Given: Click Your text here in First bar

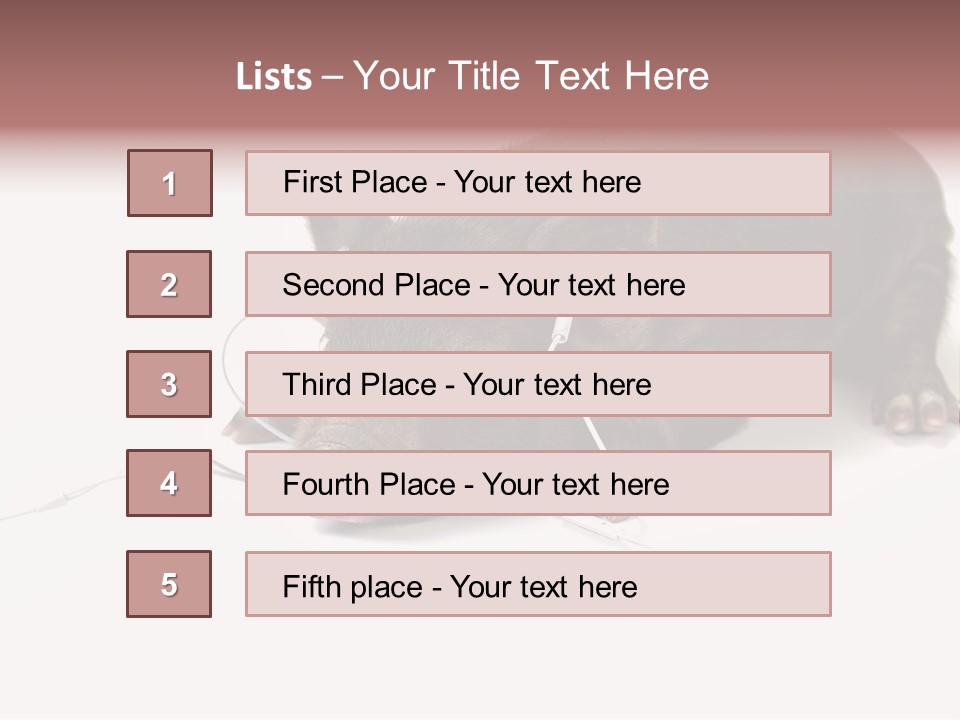Looking at the screenshot, I should point(547,182).
